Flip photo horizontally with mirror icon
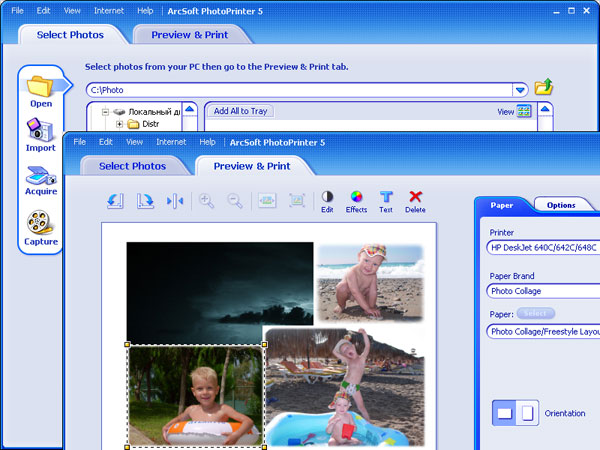 click(x=175, y=201)
